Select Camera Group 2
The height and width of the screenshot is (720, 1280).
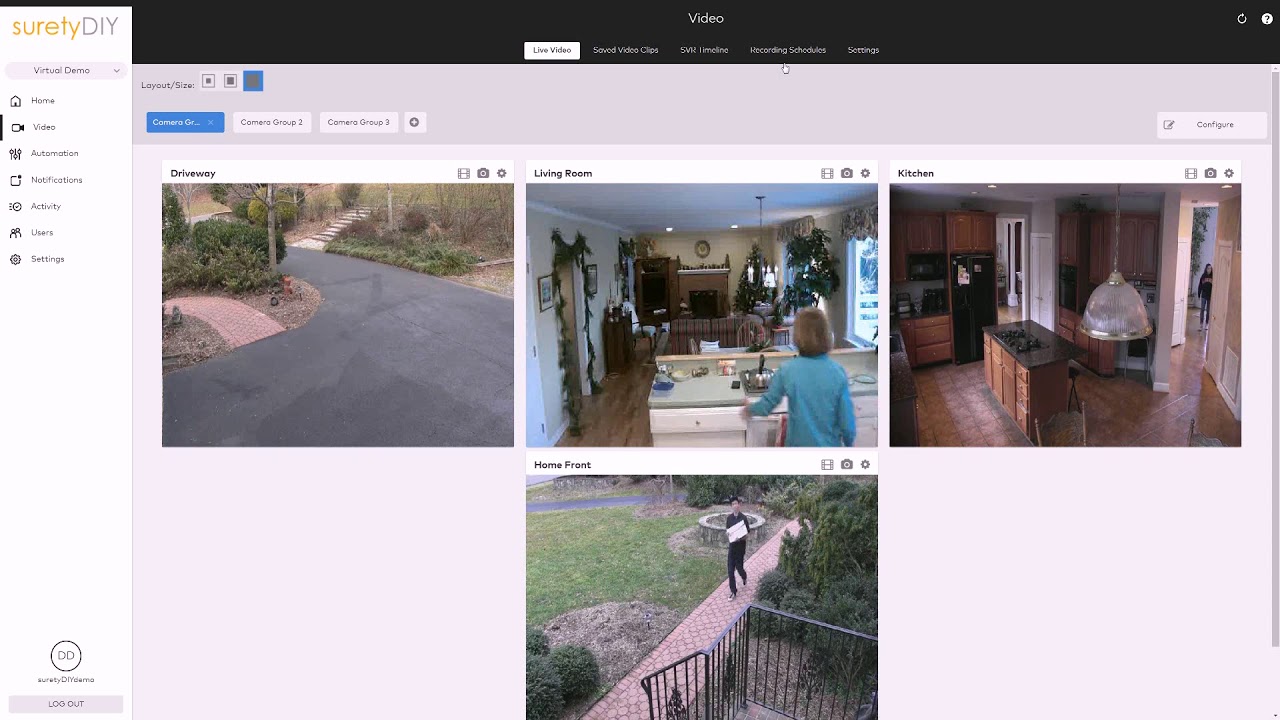pos(272,122)
